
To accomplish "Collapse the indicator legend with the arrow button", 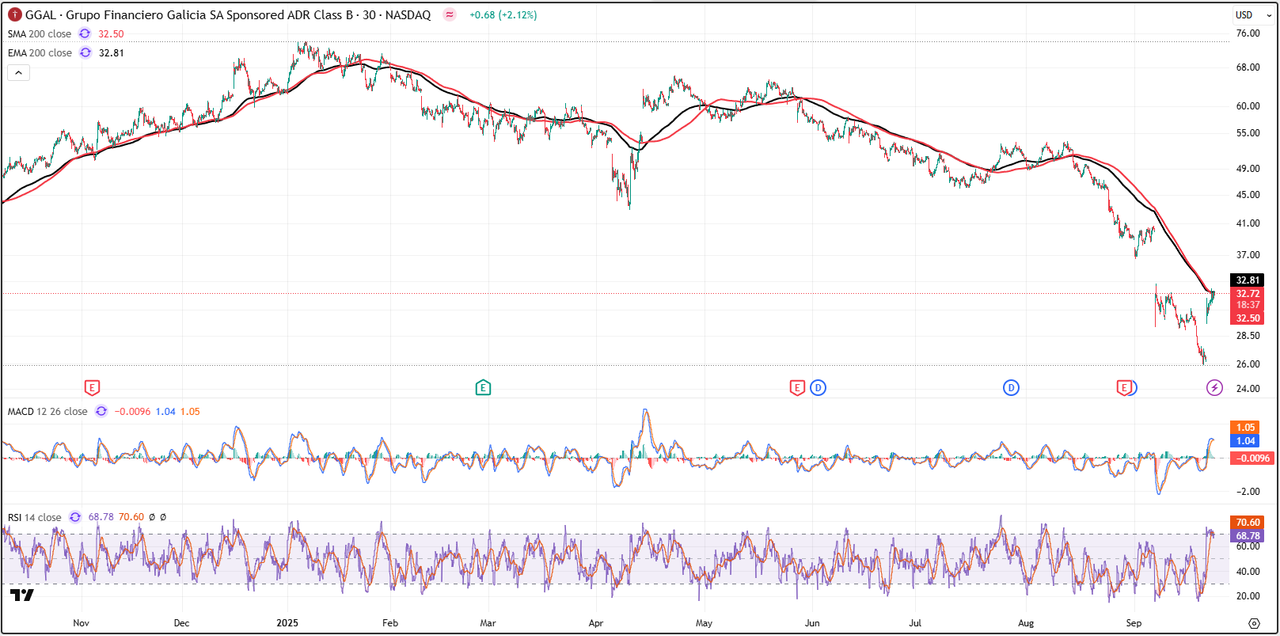I will click(x=18, y=73).
